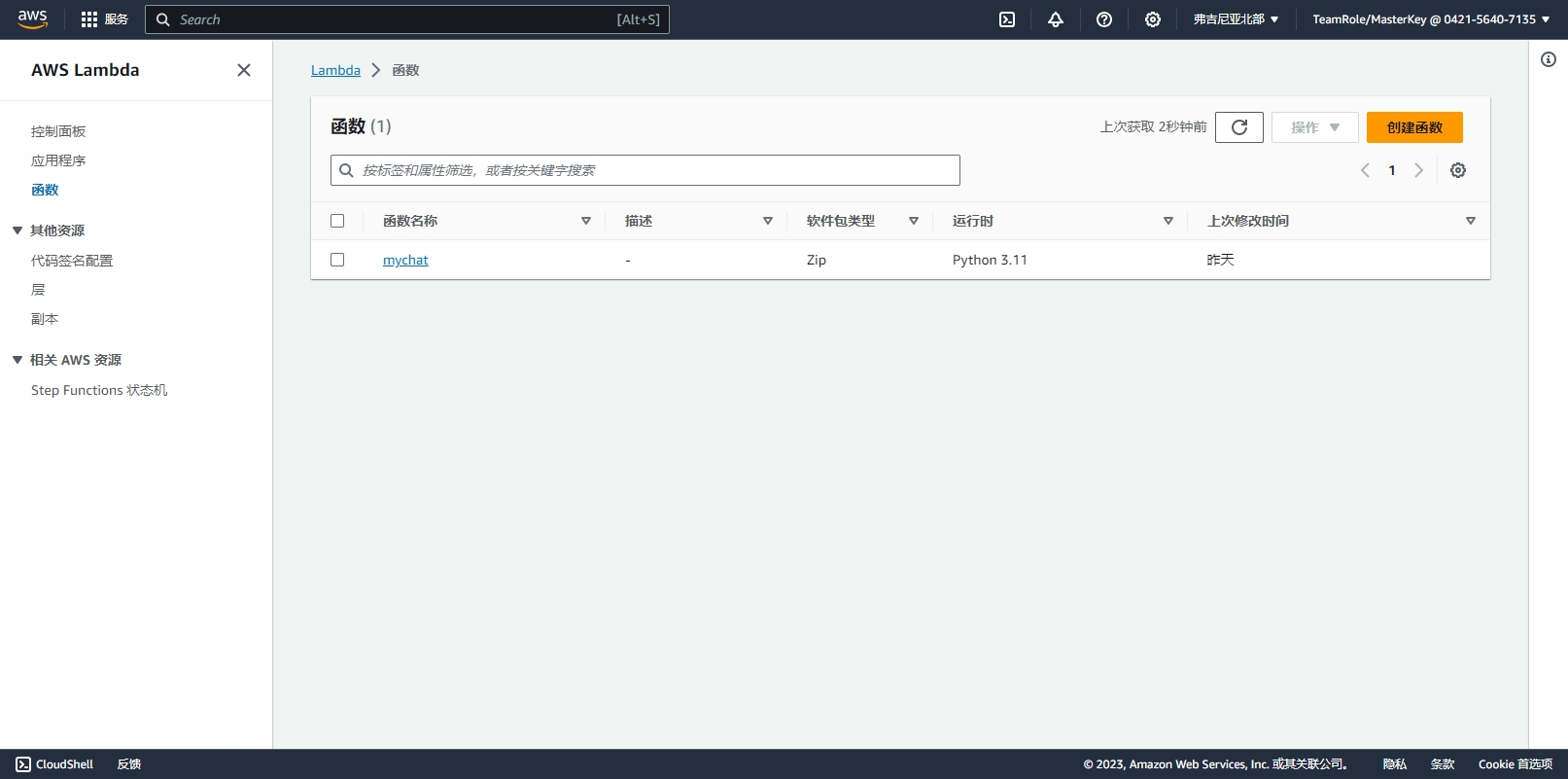Open the help question mark icon

tap(1104, 19)
